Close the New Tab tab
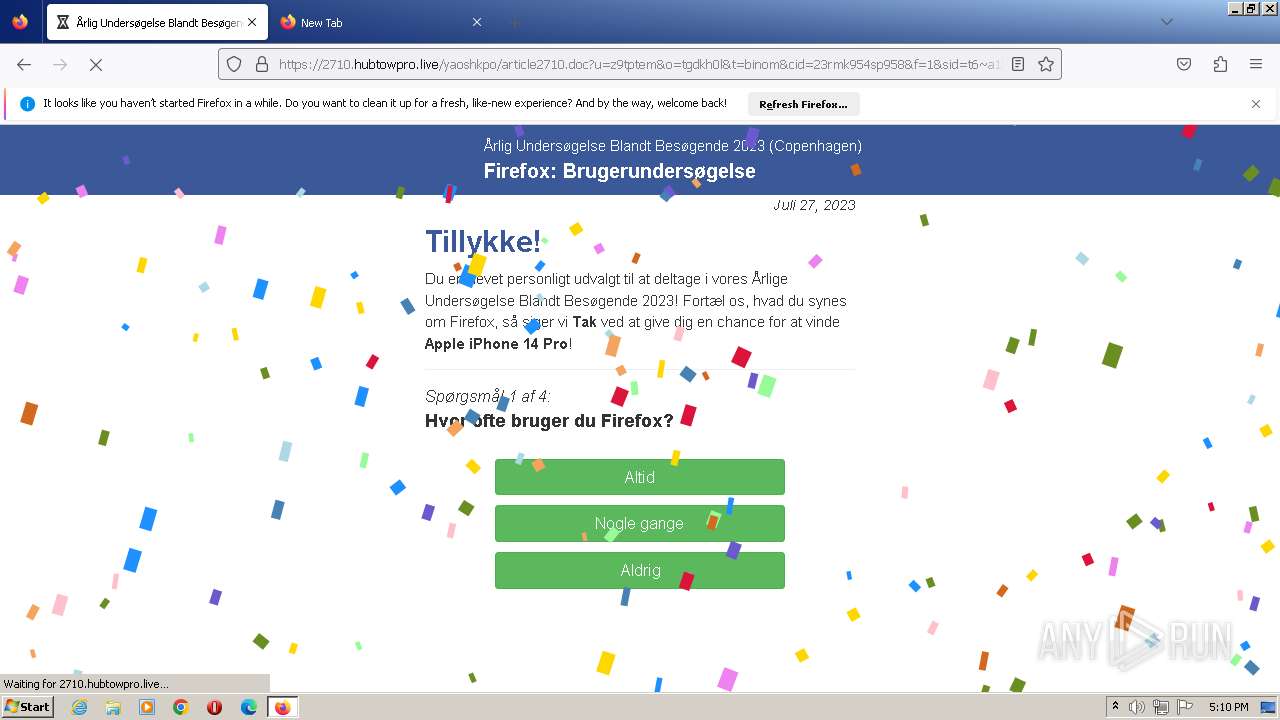Screen dimensions: 1280x720 (x=476, y=22)
